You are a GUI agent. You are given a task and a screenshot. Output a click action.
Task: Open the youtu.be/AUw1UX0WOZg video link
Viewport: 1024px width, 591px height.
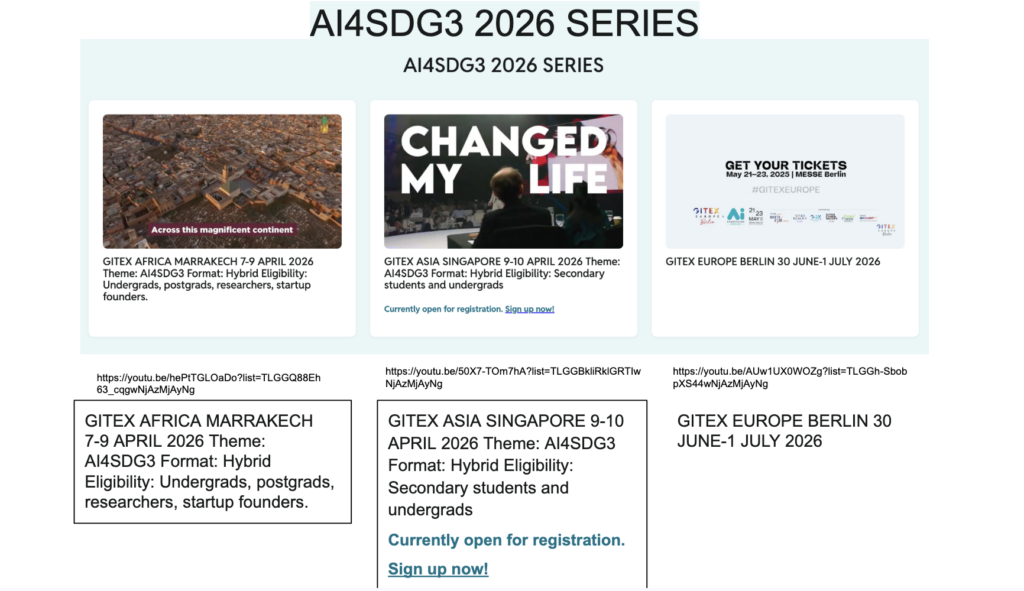[790, 376]
